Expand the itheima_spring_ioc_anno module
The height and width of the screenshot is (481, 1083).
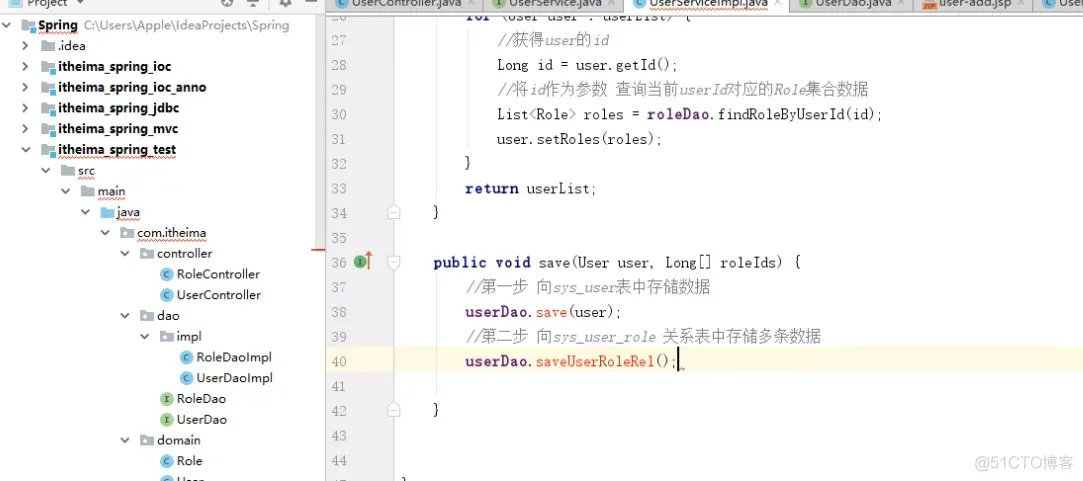point(26,88)
